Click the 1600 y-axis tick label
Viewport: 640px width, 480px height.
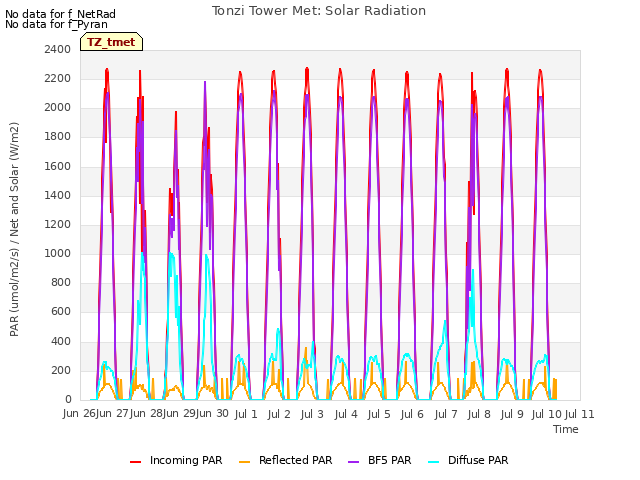point(58,166)
